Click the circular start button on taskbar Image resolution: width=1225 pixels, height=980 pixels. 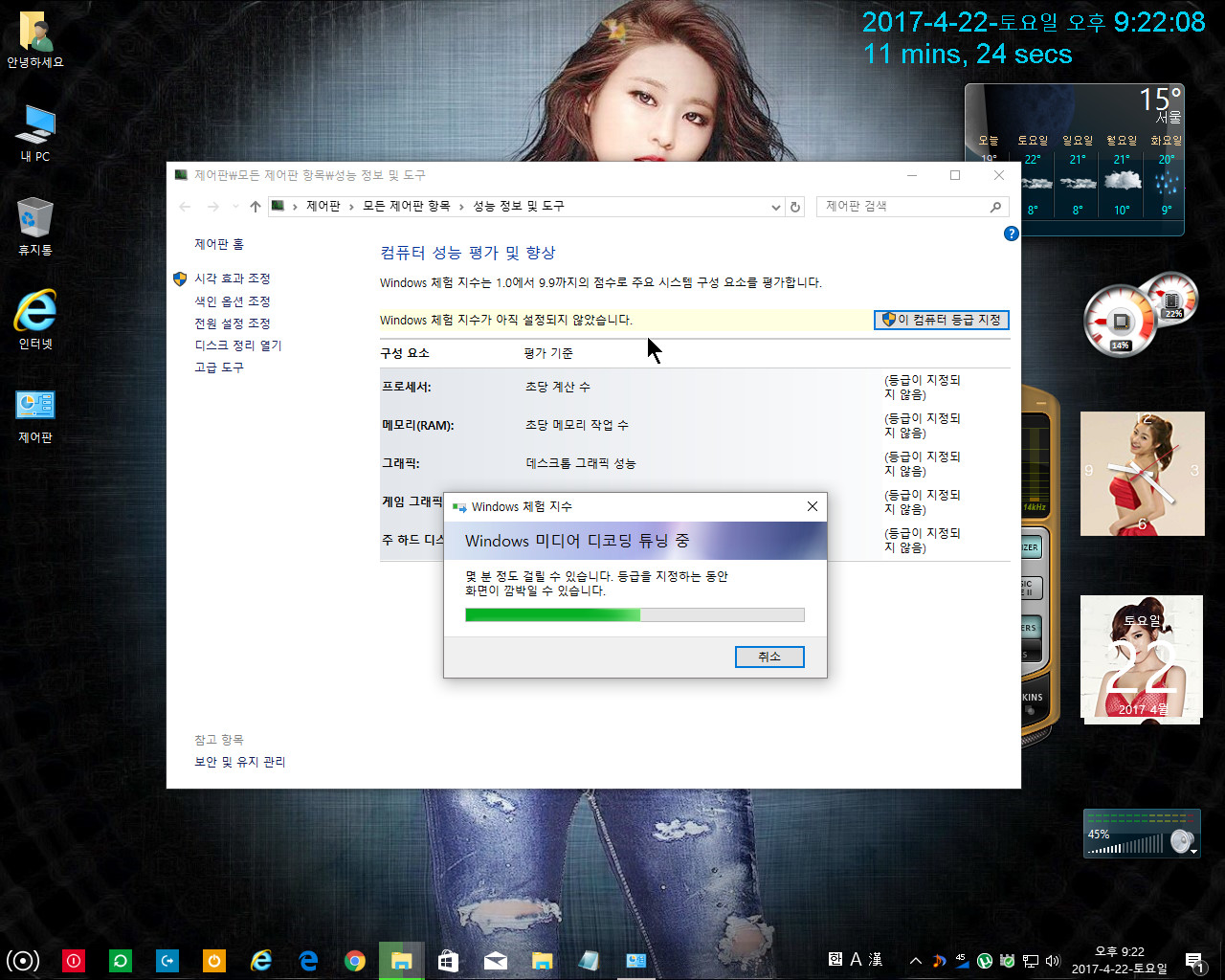(23, 960)
